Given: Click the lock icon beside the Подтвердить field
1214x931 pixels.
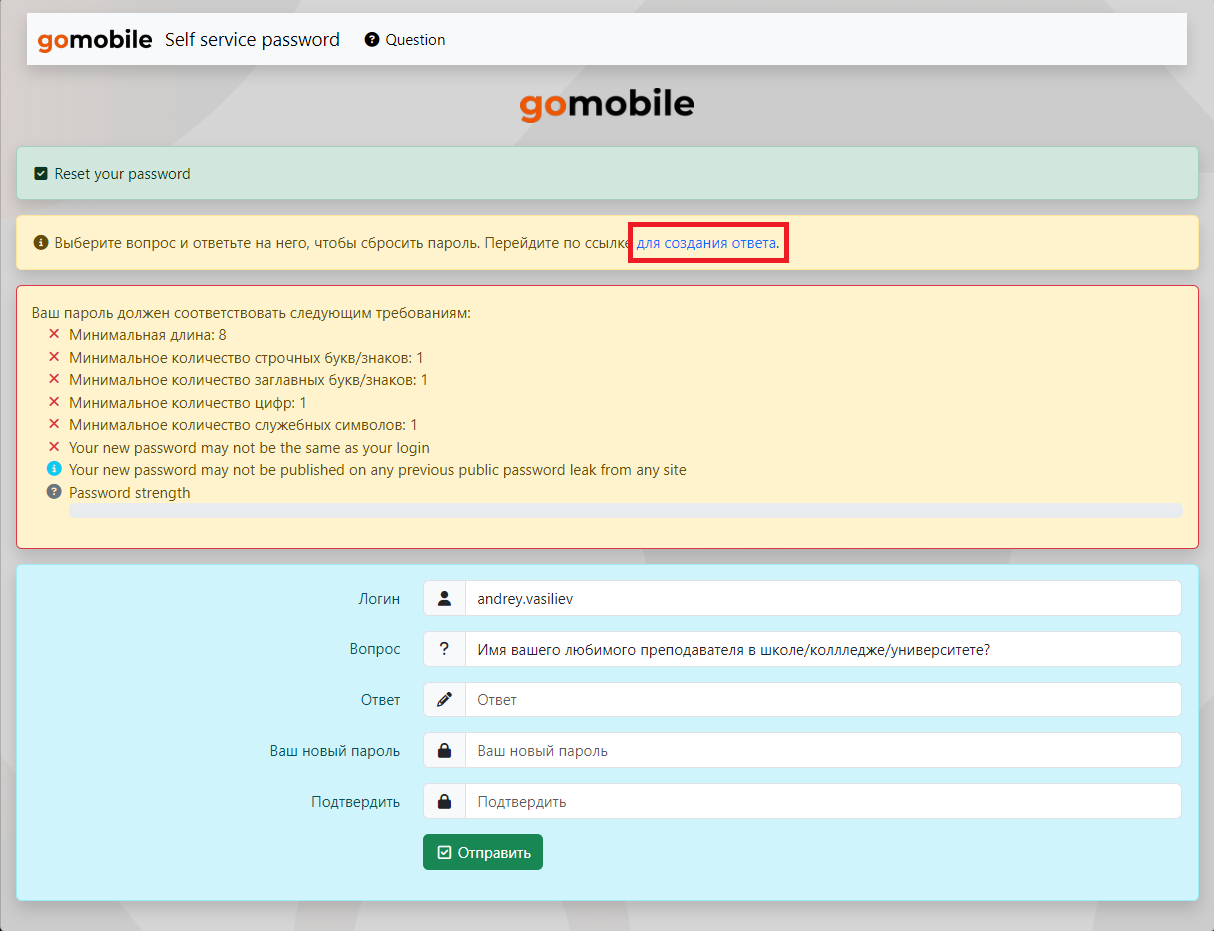Looking at the screenshot, I should tap(444, 802).
